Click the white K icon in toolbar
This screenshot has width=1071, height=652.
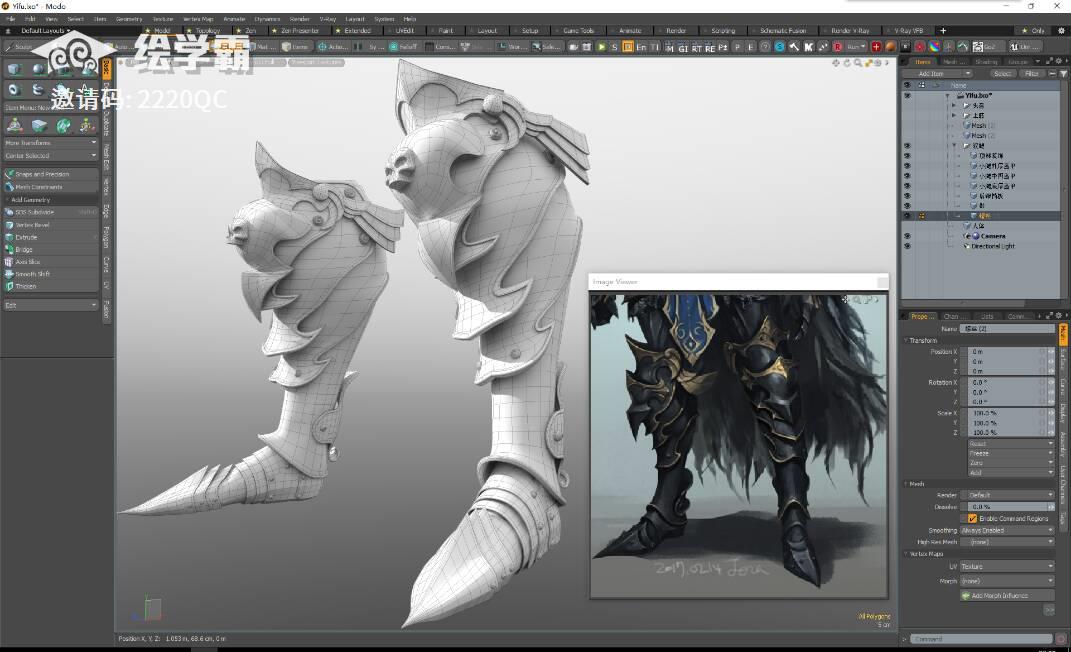click(809, 47)
